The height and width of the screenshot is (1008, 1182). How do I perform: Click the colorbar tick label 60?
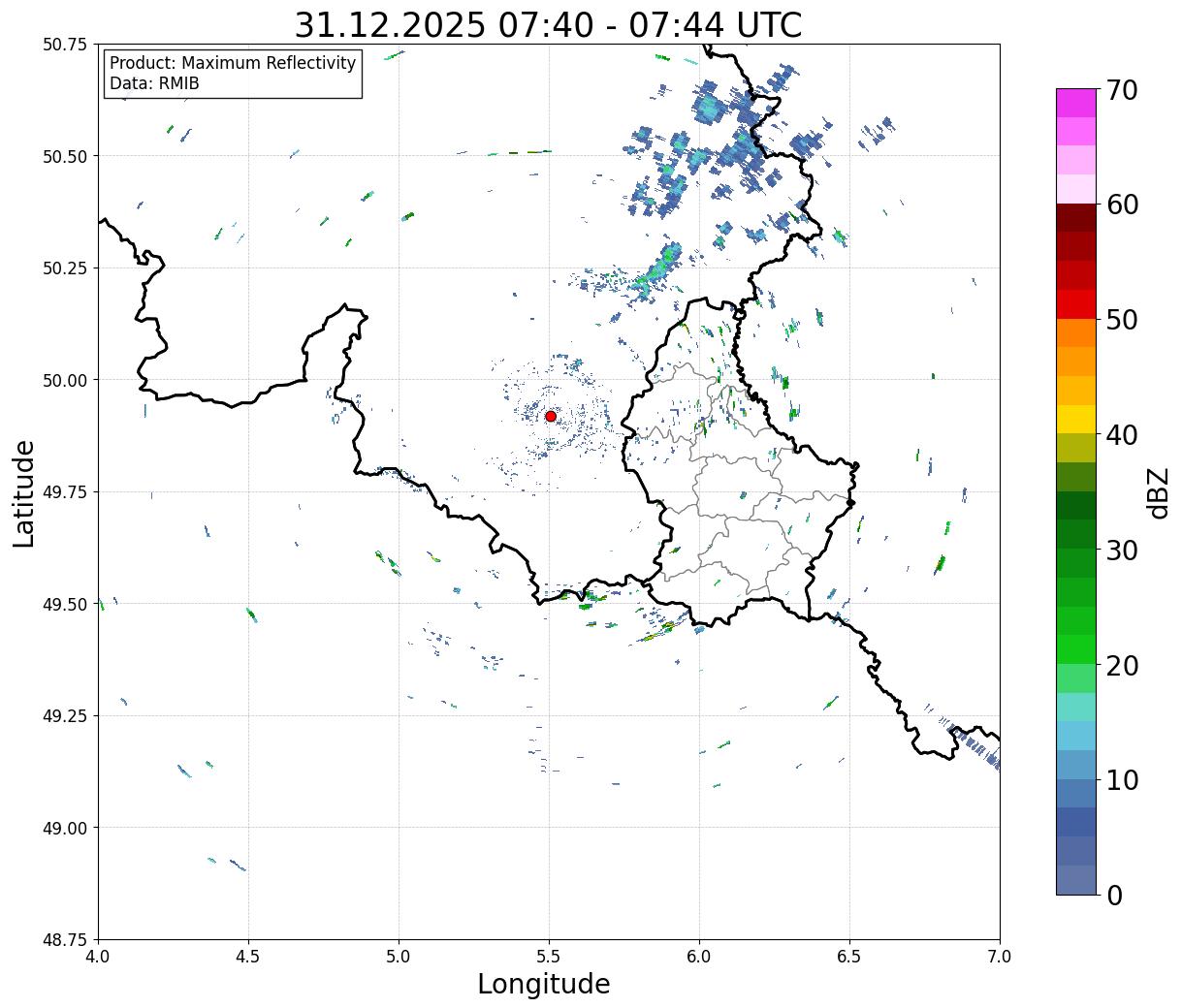1121,205
